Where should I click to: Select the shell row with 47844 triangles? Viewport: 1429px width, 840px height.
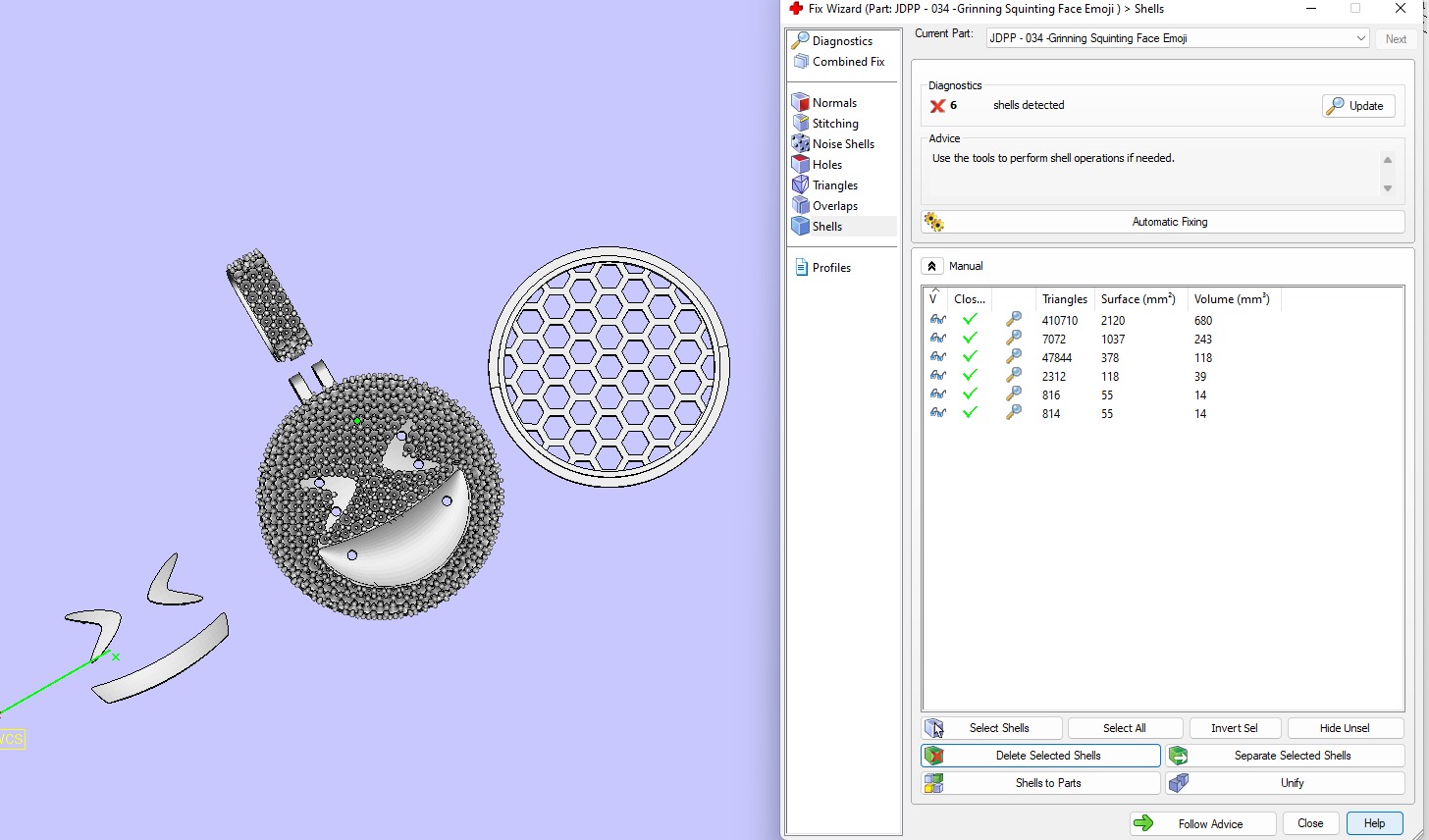tap(1162, 357)
